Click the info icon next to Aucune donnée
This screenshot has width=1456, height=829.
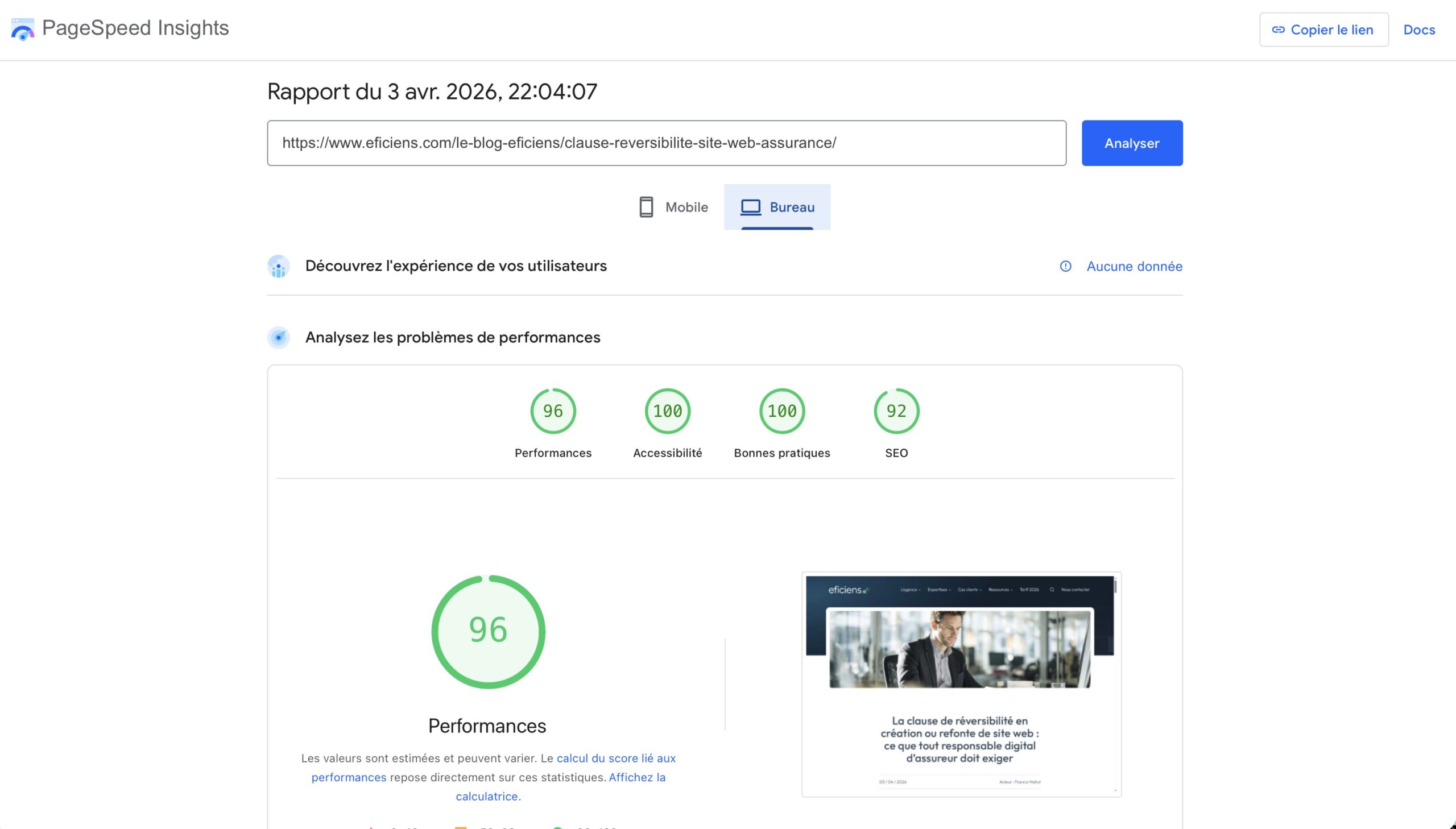coord(1066,266)
